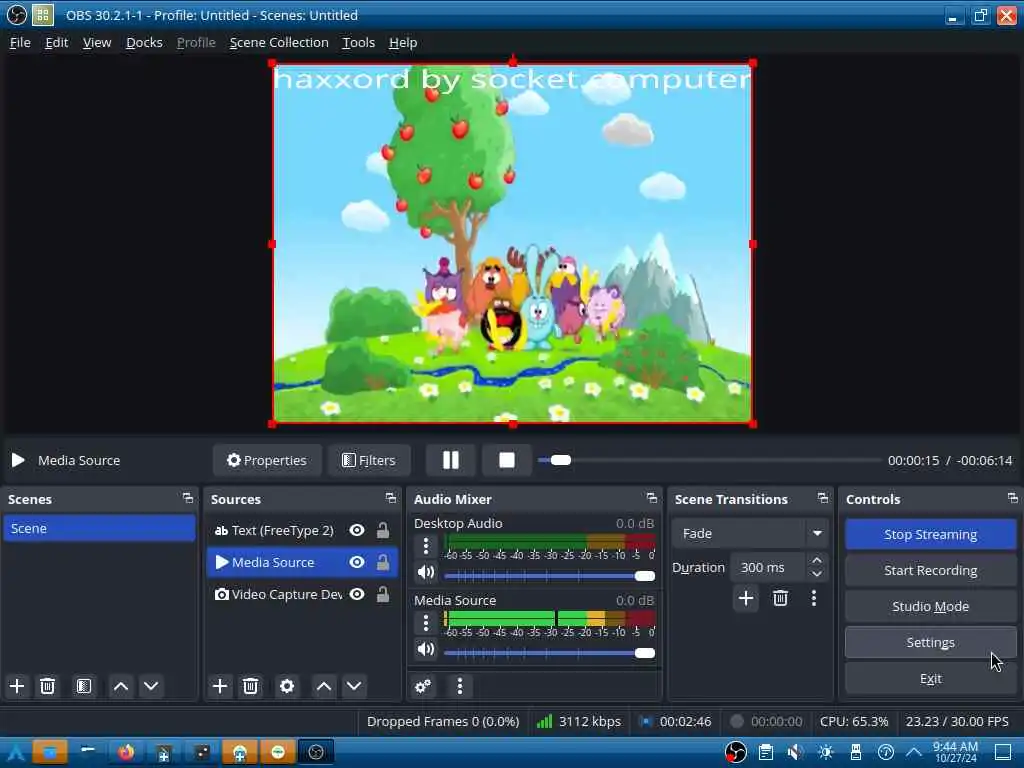Lock the Video Capture Device source
This screenshot has width=1024, height=768.
coord(383,594)
